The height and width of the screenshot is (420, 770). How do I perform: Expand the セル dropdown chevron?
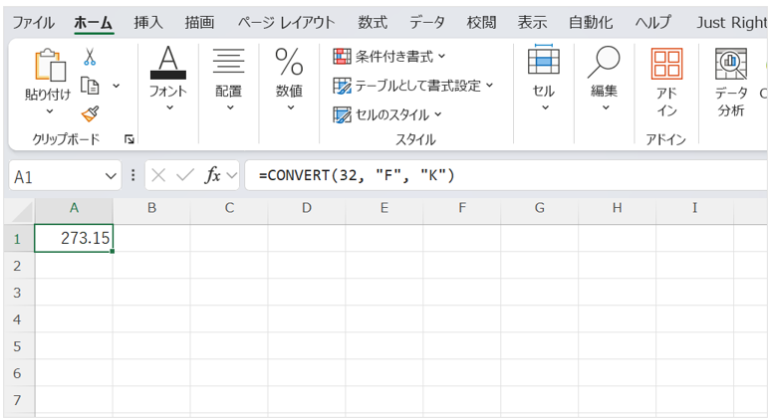[545, 108]
